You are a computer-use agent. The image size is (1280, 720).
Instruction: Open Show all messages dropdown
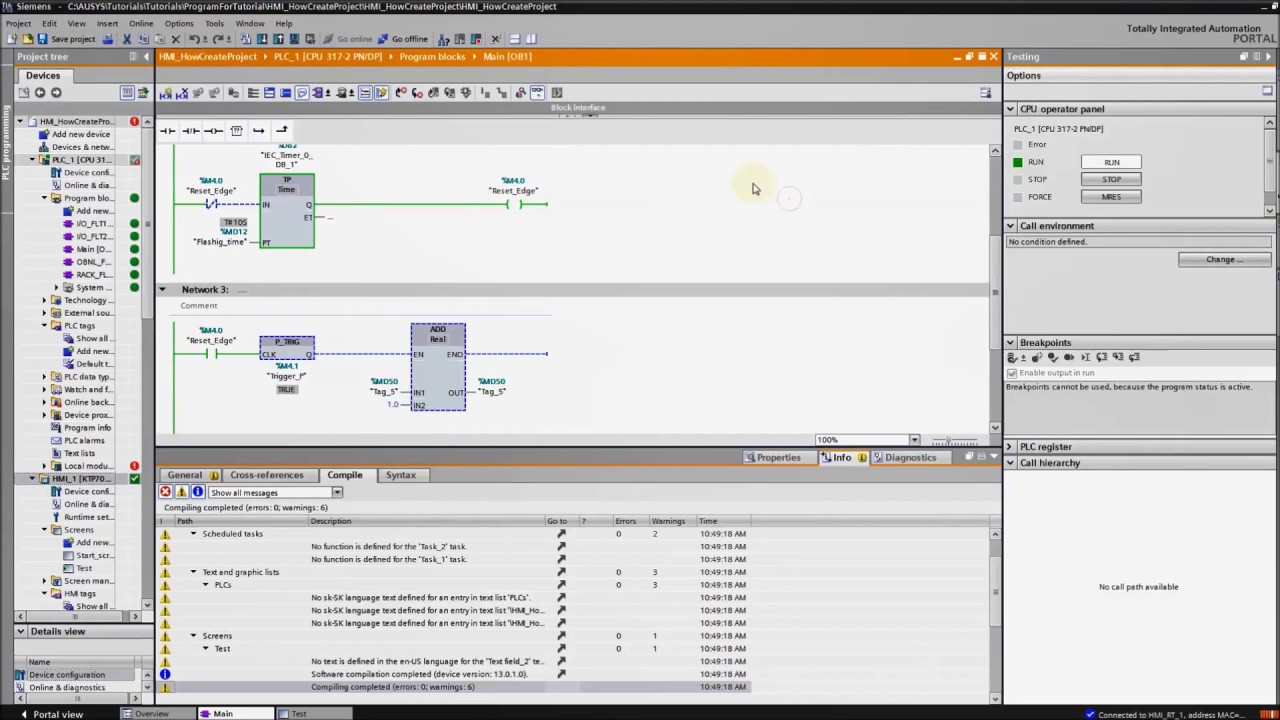pos(337,492)
